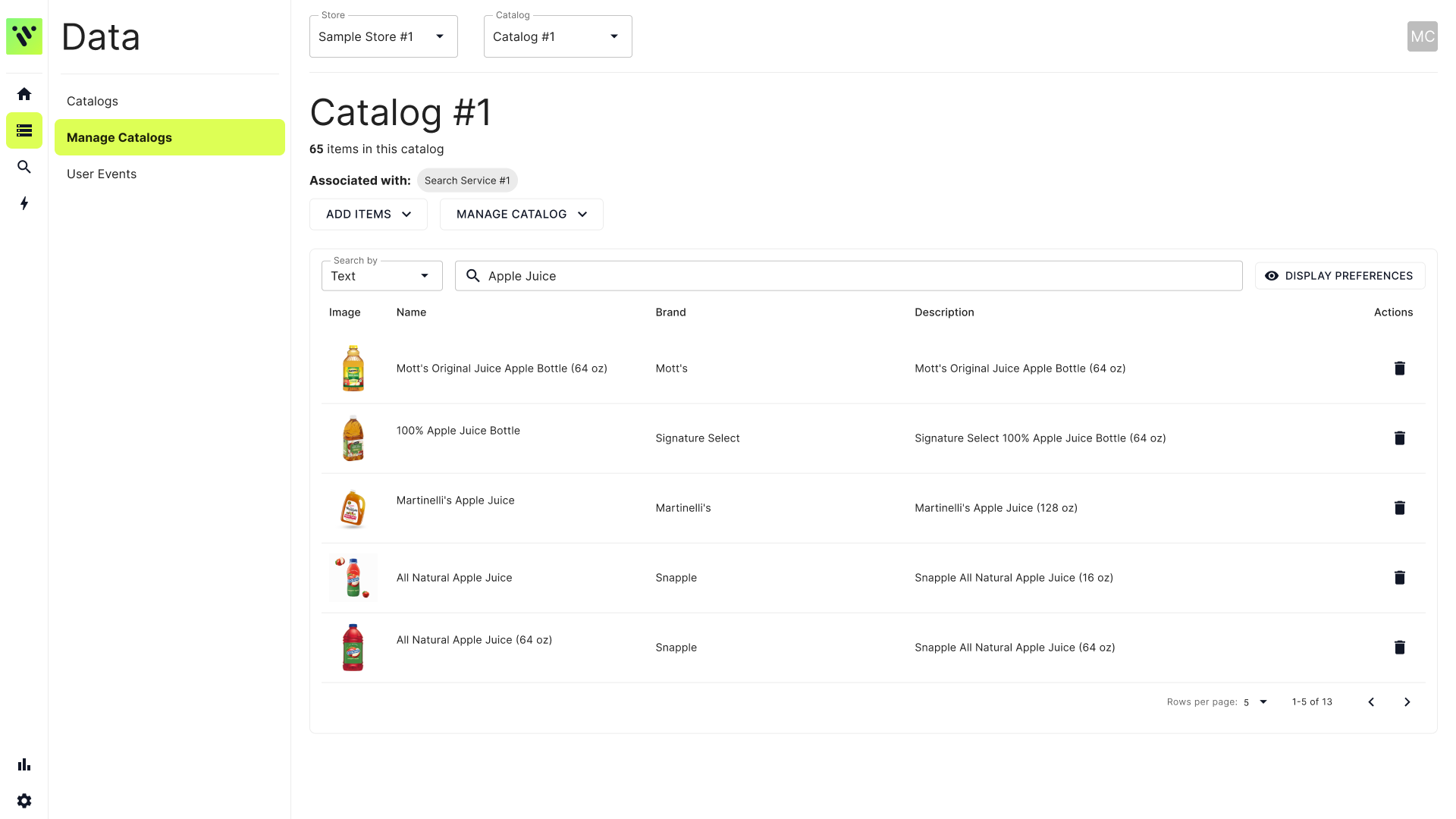Focus the Apple Juice search field
Screen dimensions: 1456x819
(x=849, y=276)
